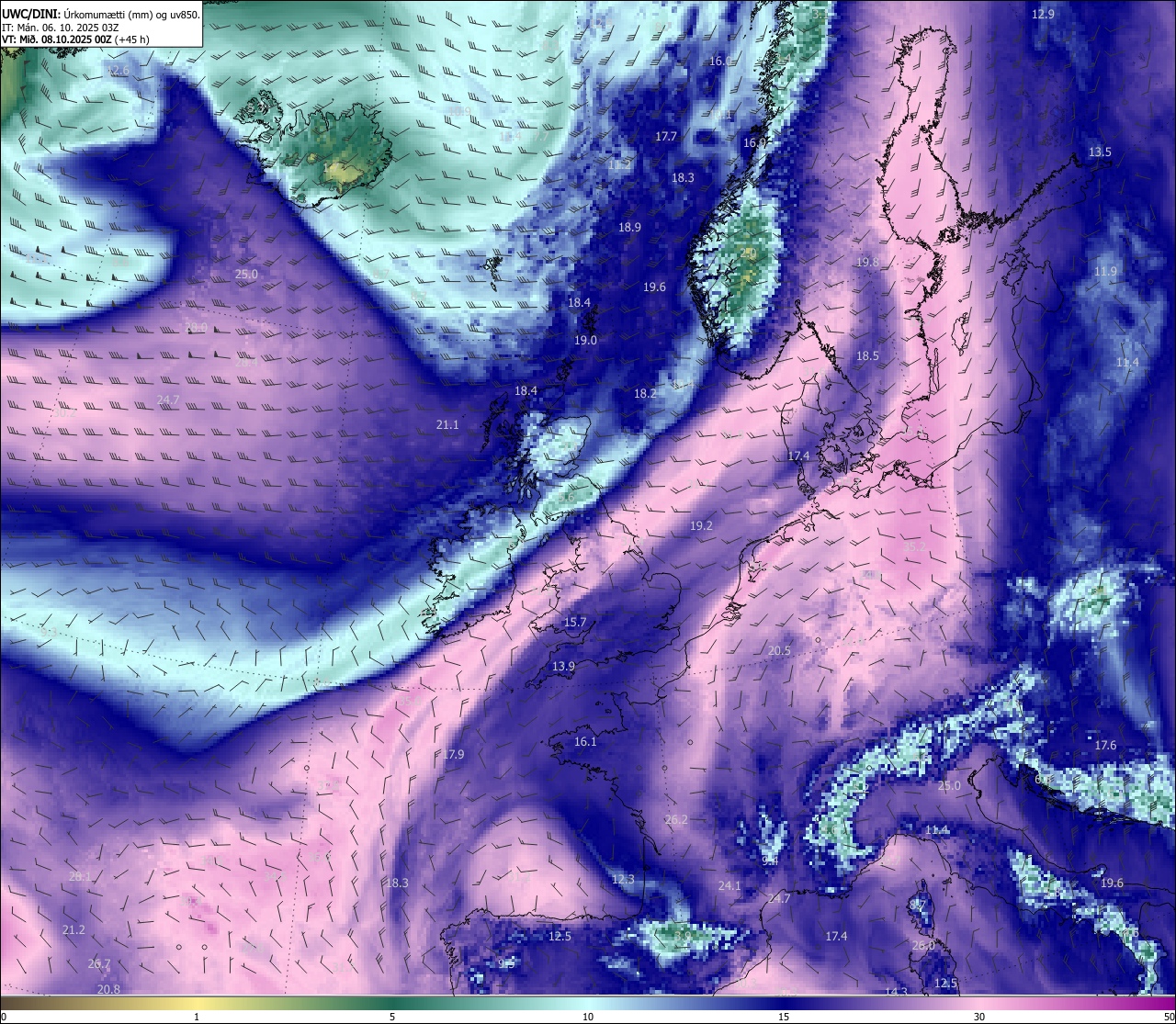Click the UWC/DINI title line
Viewport: 1176px width, 1024px height.
point(101,15)
